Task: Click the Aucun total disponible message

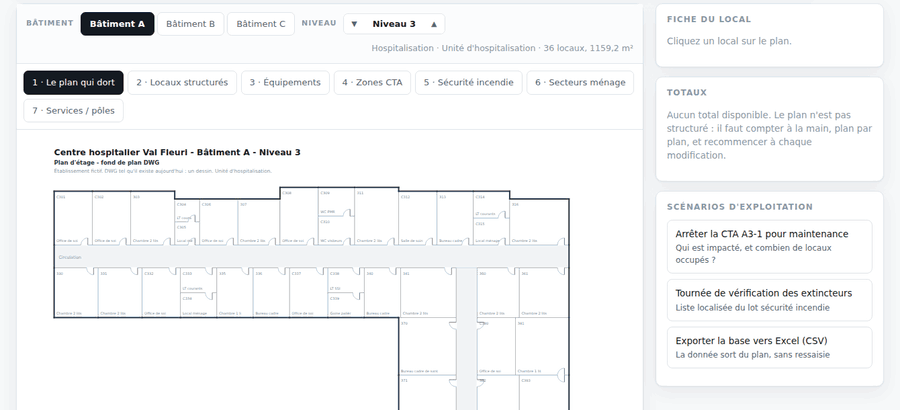Action: click(769, 136)
